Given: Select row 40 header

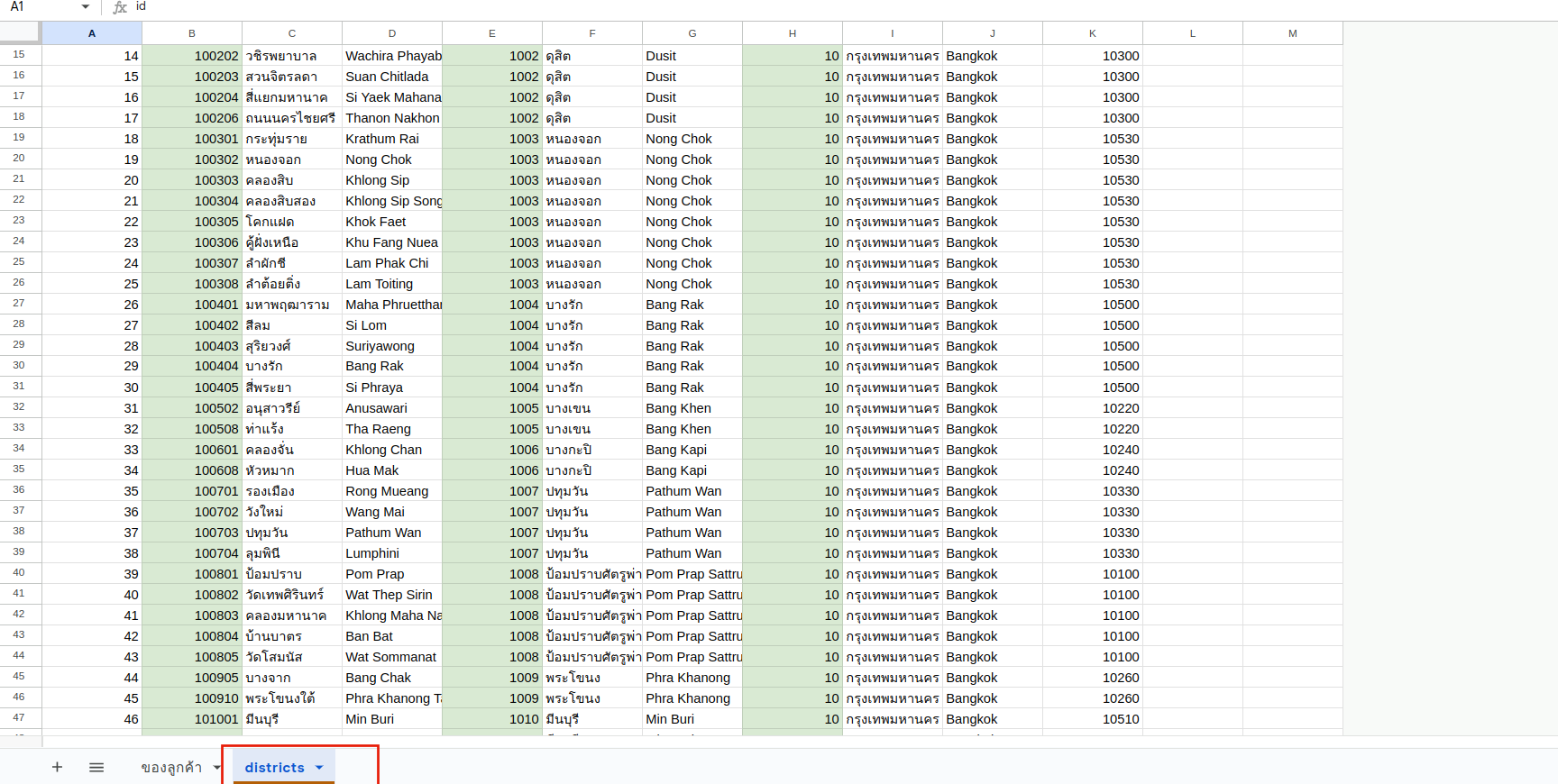Looking at the screenshot, I should (x=19, y=573).
